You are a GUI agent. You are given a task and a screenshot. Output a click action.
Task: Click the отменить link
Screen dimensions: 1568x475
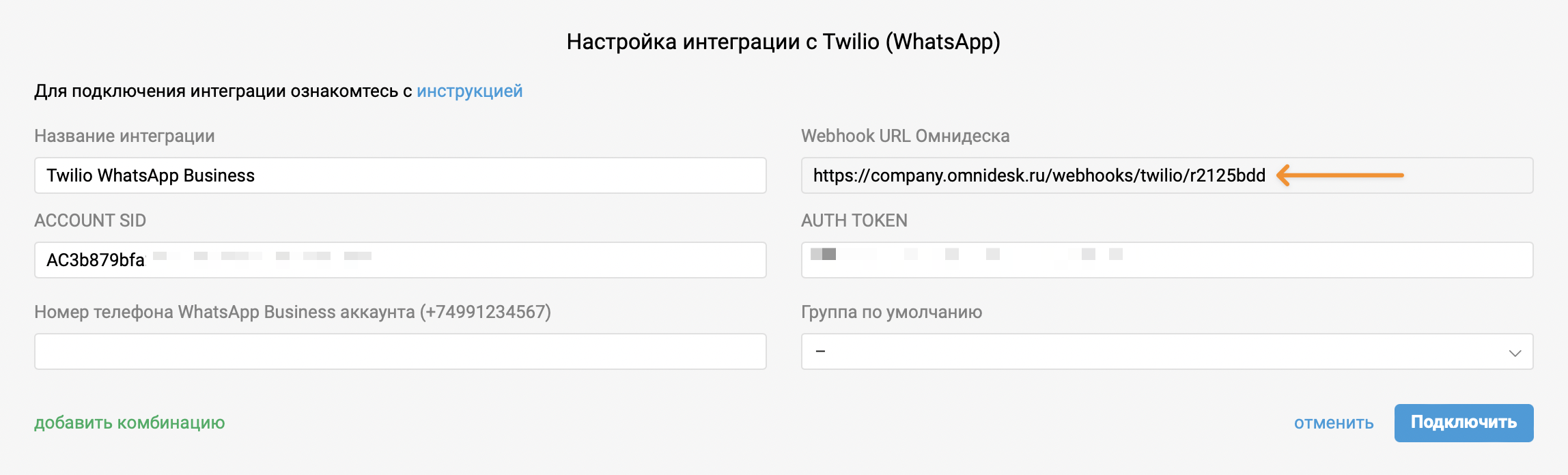(1334, 423)
